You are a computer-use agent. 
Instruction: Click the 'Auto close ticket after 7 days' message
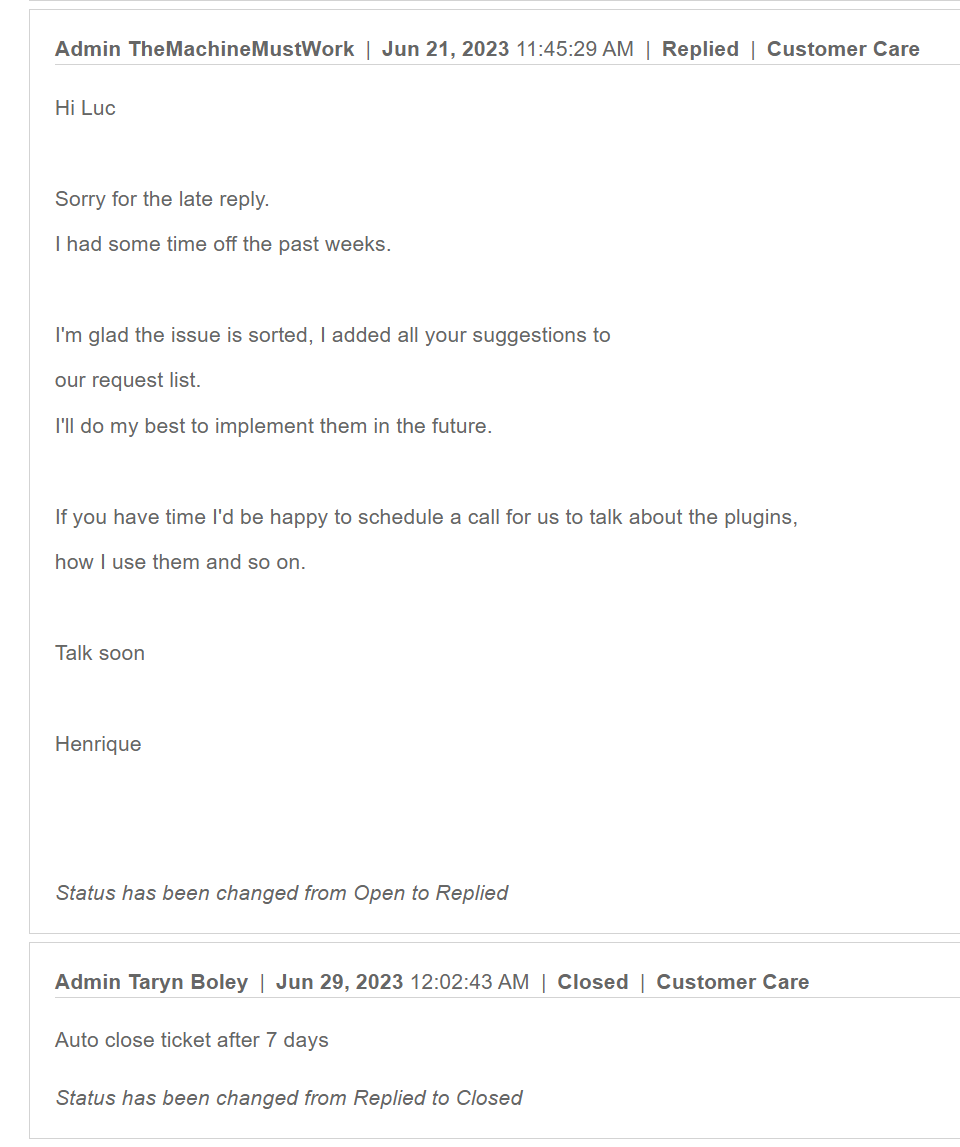pyautogui.click(x=192, y=1040)
